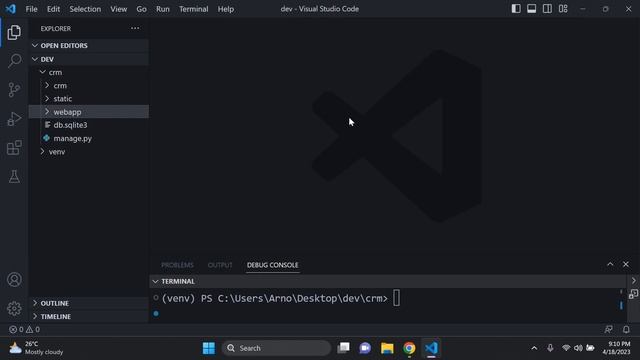Show hidden system tray icons
Viewport: 640px width, 360px height.
[x=534, y=348]
